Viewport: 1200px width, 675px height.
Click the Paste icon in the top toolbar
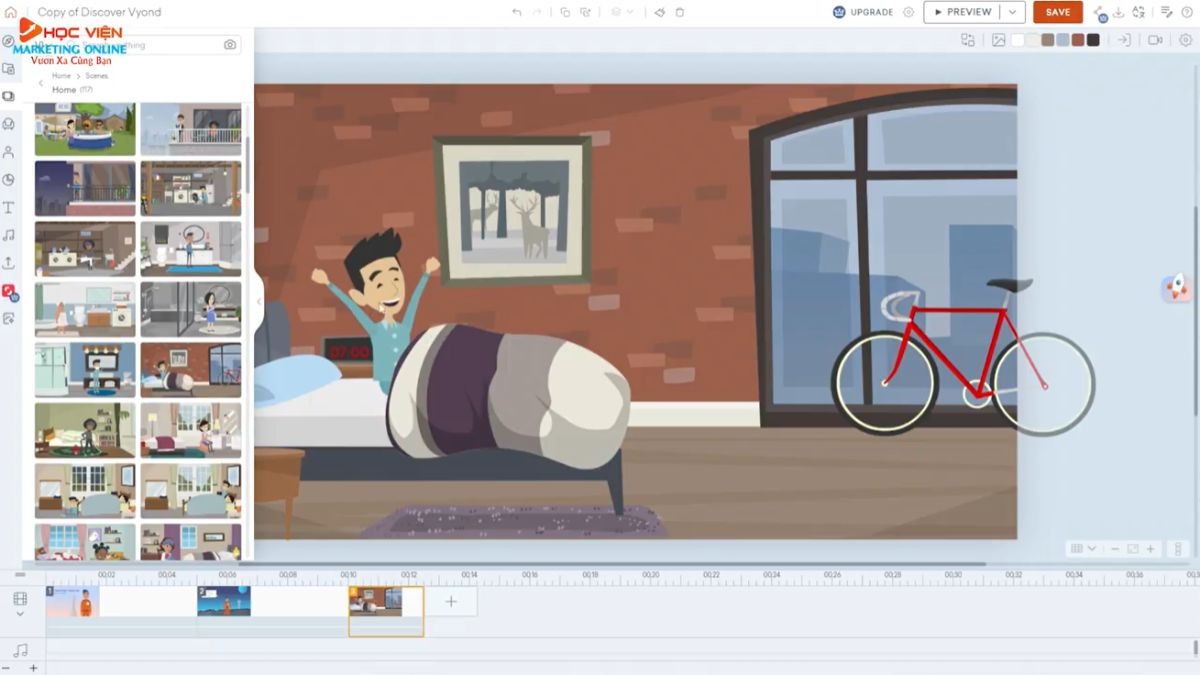click(x=586, y=12)
